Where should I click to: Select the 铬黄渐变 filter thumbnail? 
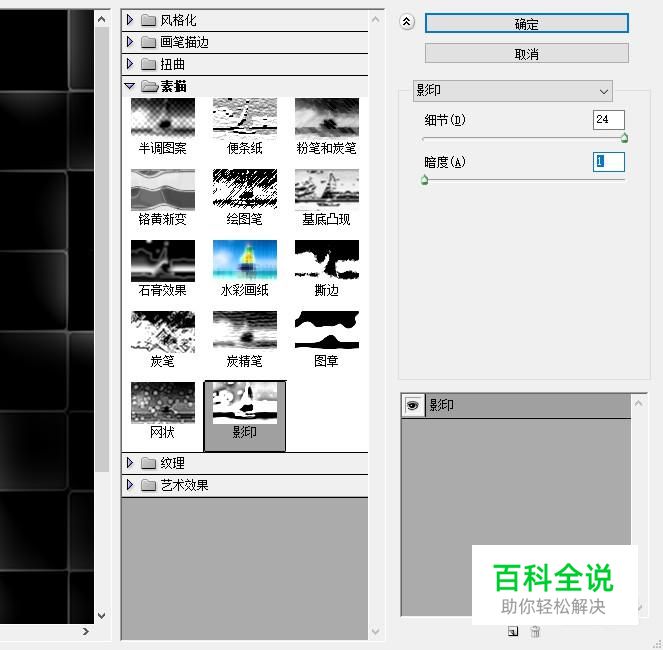point(163,189)
